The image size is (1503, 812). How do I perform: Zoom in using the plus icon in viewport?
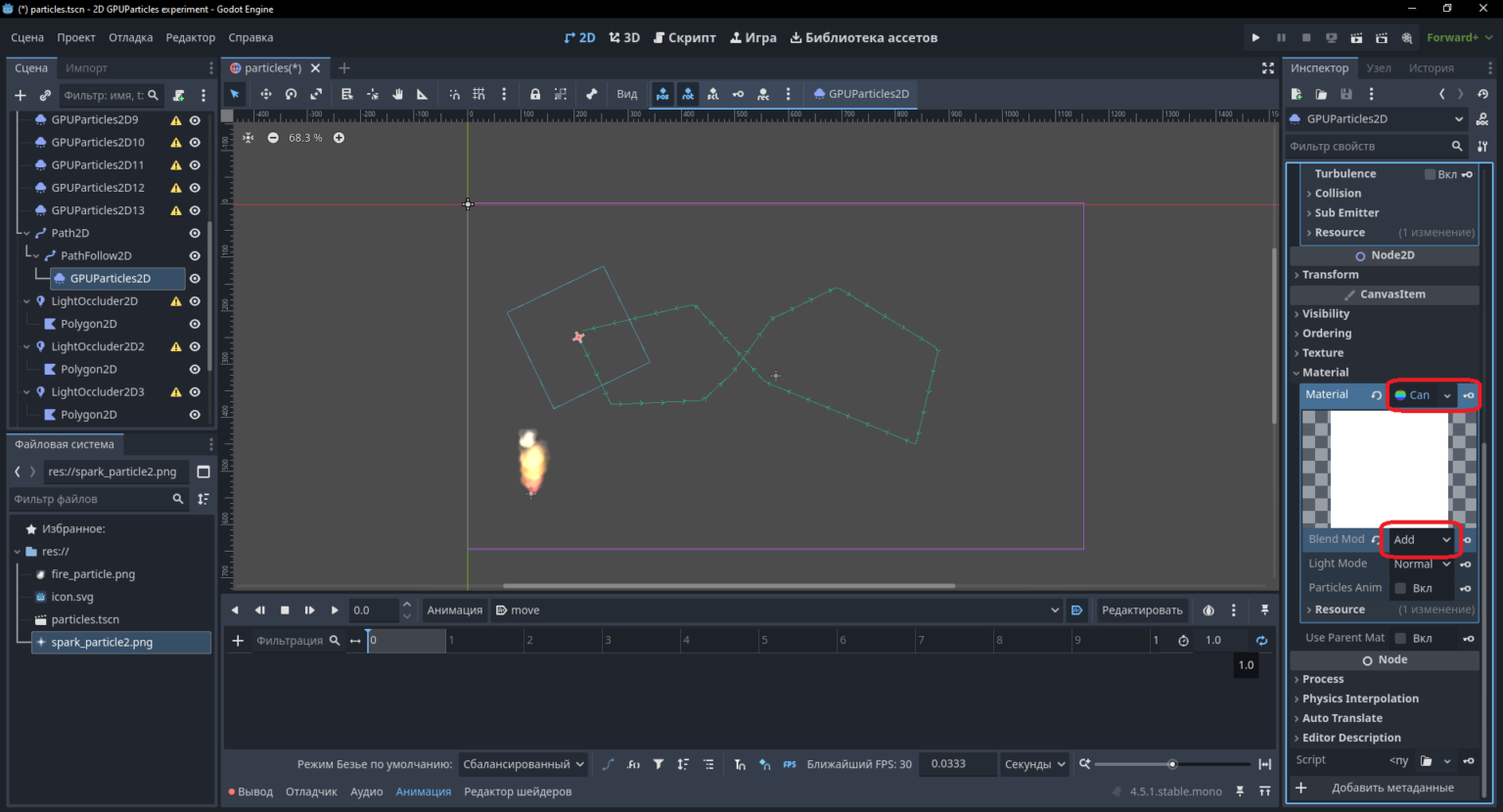[339, 138]
